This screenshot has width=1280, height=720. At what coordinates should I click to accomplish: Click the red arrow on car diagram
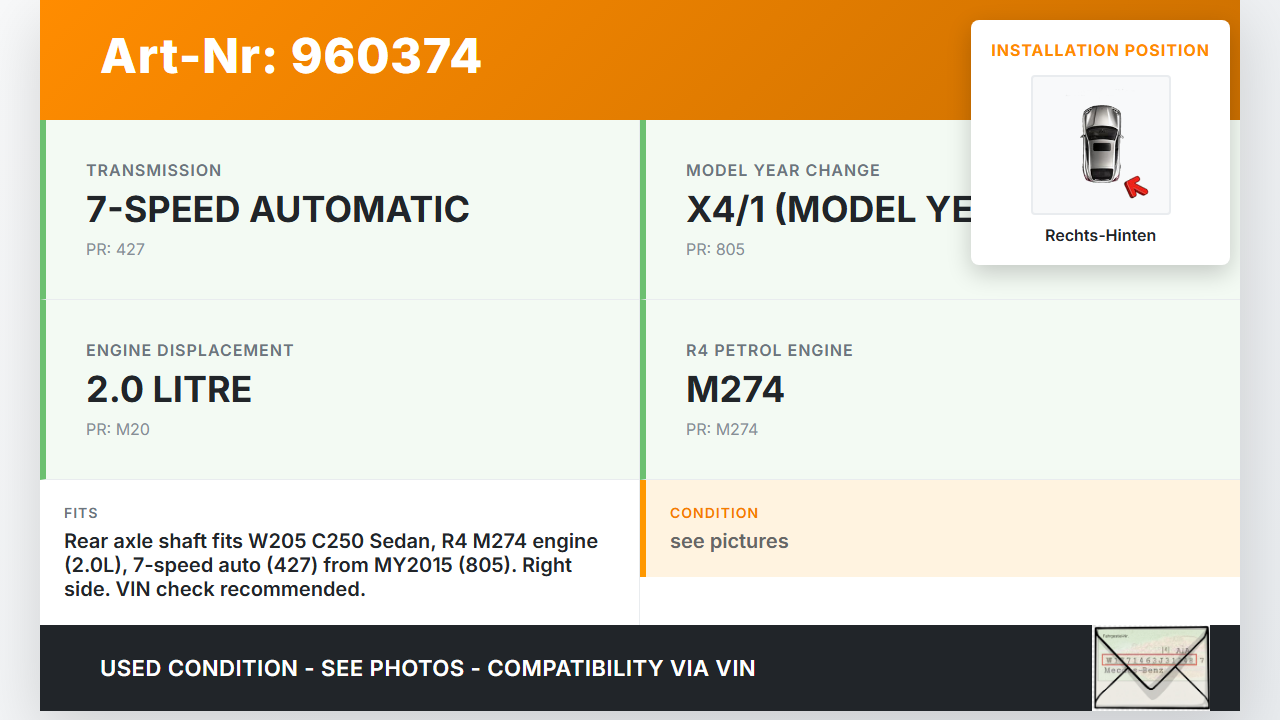tap(1135, 185)
